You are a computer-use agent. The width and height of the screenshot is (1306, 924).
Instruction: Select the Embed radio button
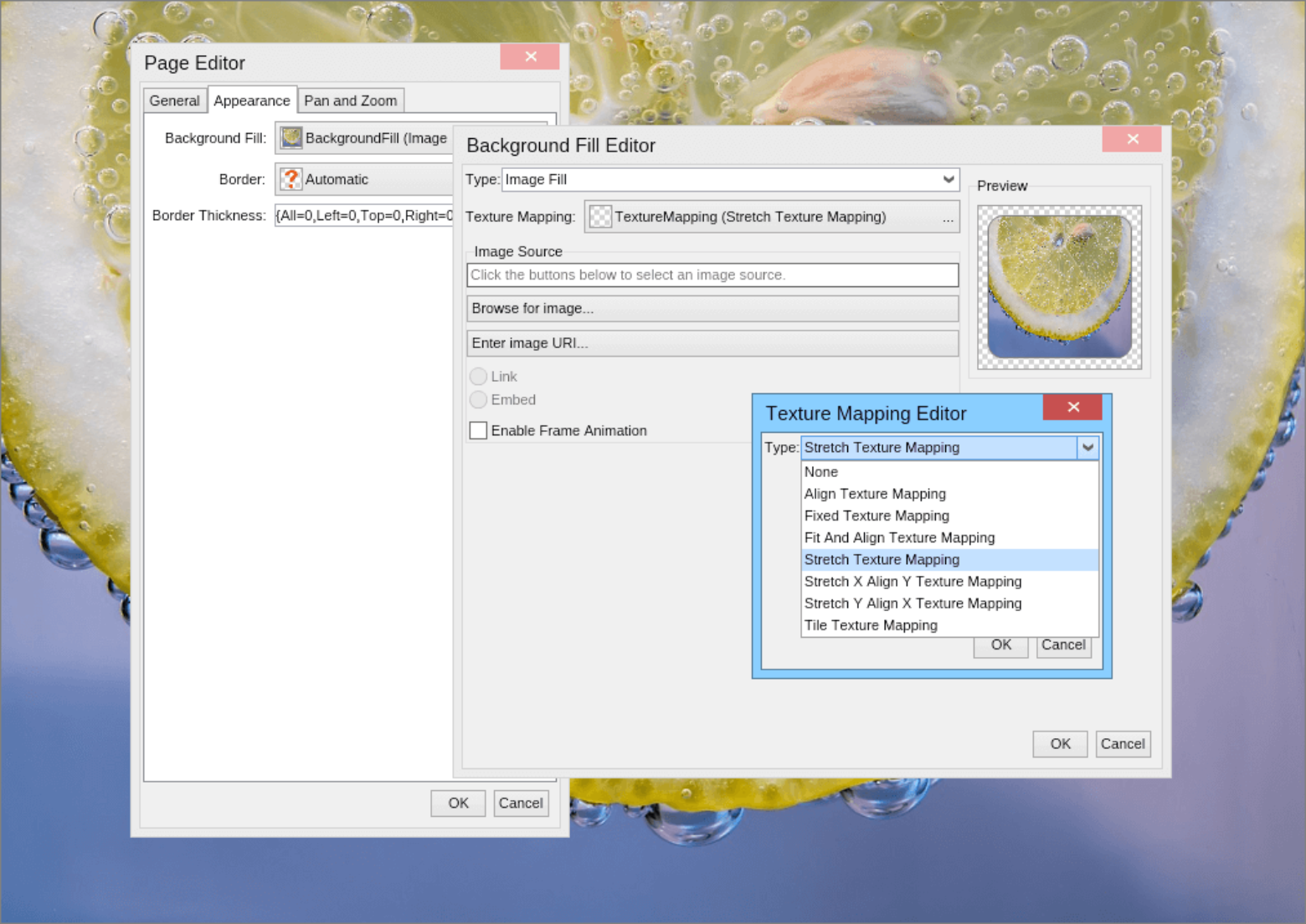(x=479, y=400)
